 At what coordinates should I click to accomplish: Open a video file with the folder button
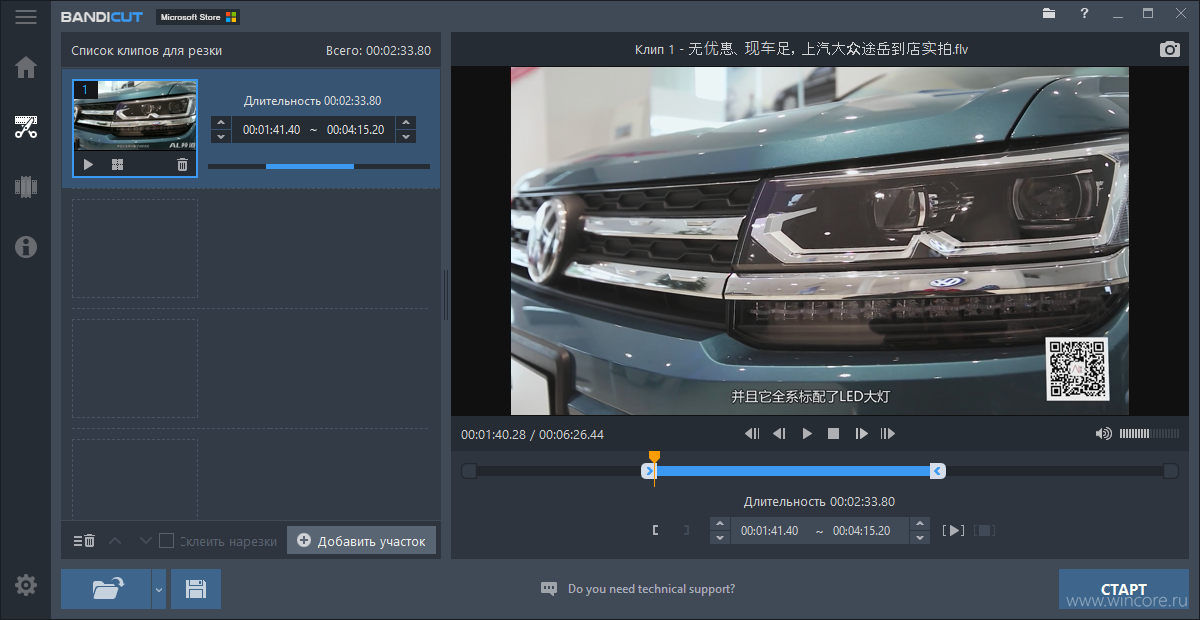click(x=106, y=589)
